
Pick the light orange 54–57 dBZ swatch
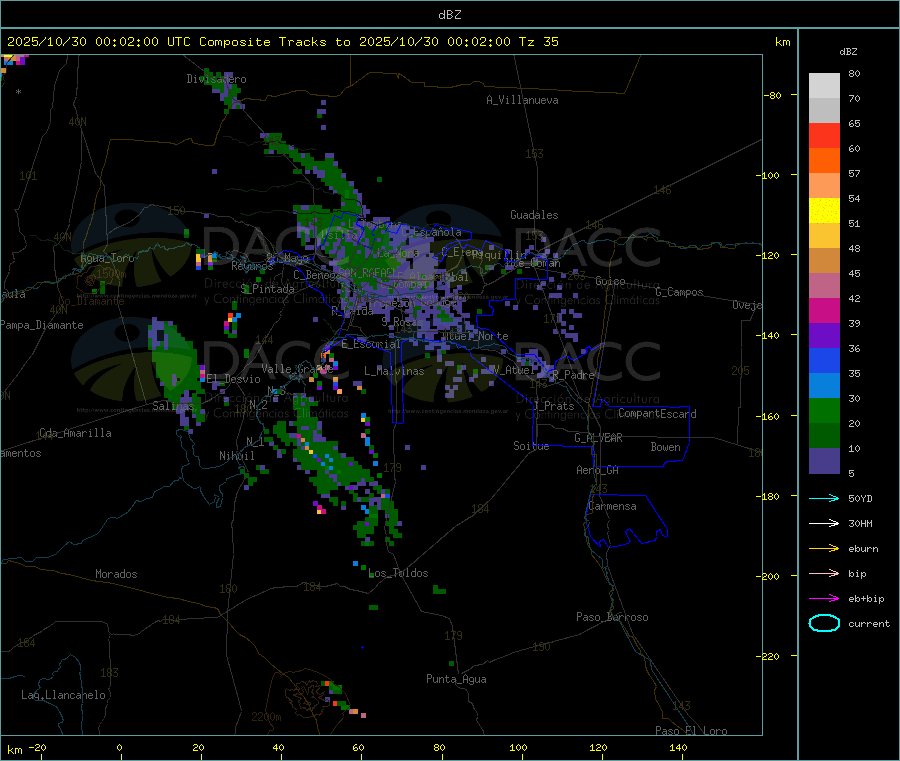click(x=824, y=186)
